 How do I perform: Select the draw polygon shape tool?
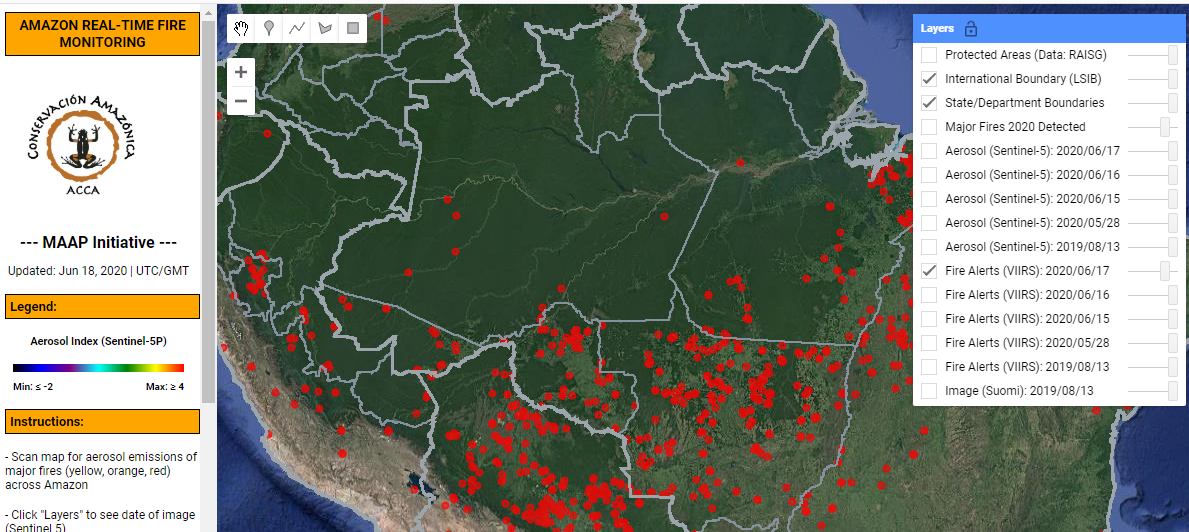click(x=325, y=29)
